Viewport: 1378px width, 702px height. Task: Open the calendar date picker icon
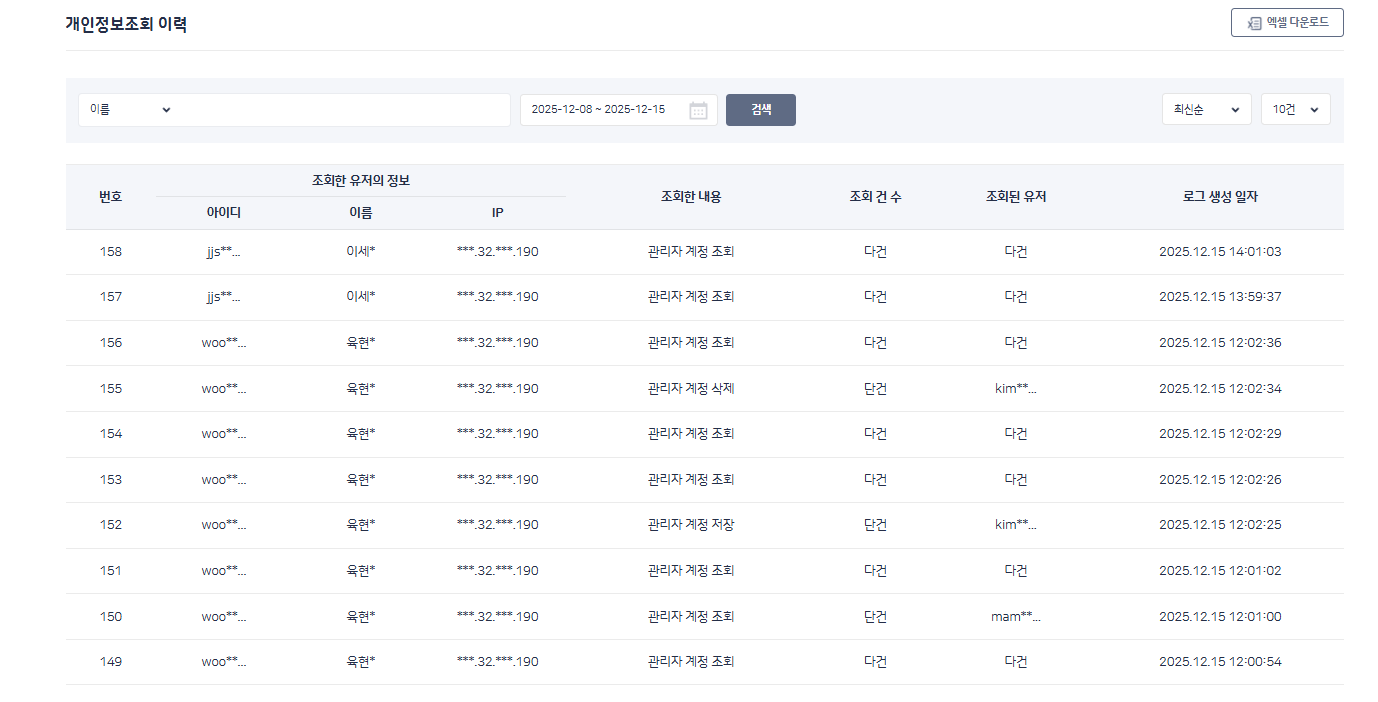click(x=698, y=110)
